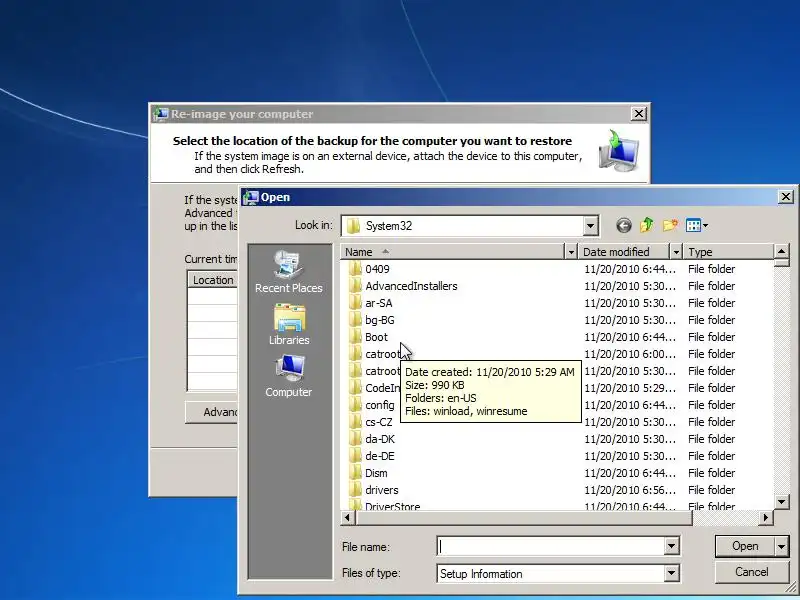Close the Open dialog
800x600 pixels.
[x=786, y=196]
